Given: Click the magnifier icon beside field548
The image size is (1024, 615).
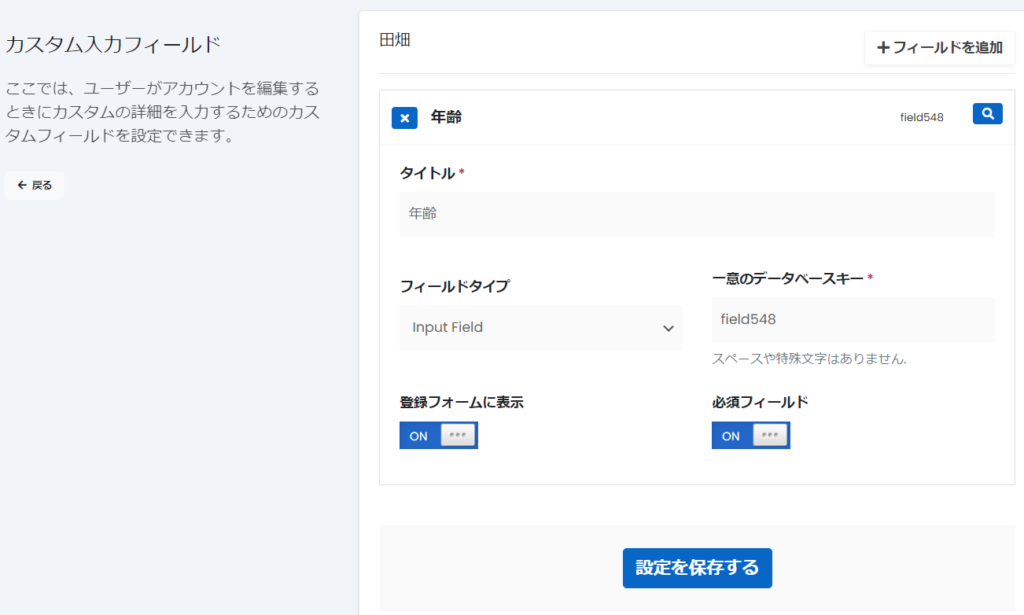Looking at the screenshot, I should [x=987, y=114].
